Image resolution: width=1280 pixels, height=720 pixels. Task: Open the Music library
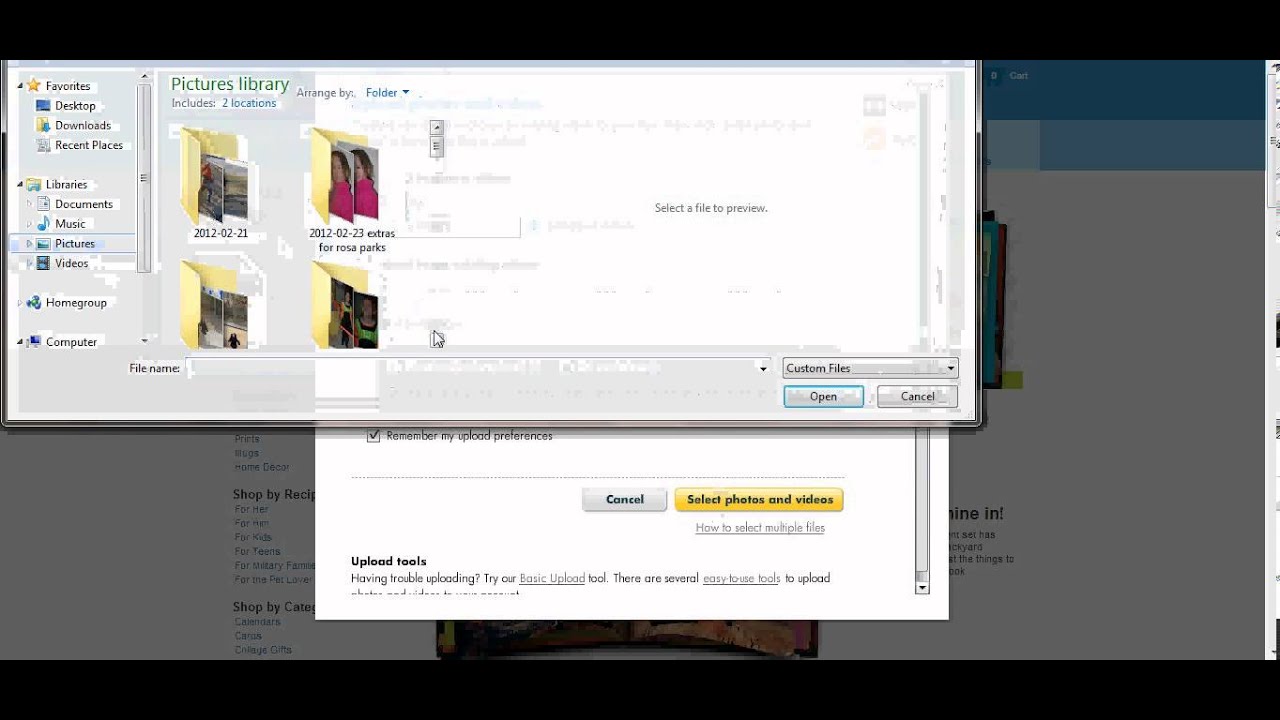[70, 224]
